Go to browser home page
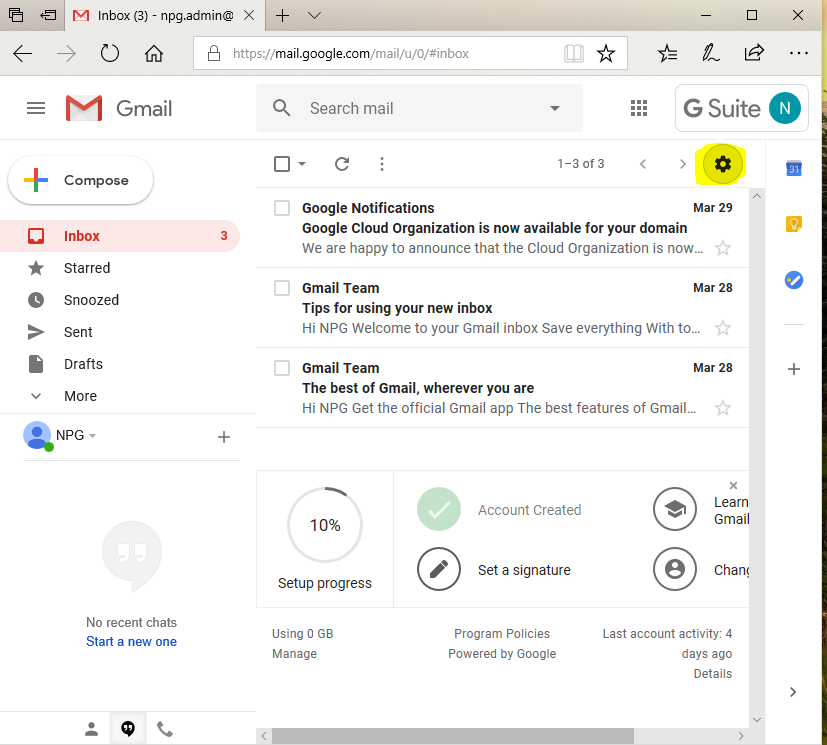The height and width of the screenshot is (745, 827). click(153, 53)
